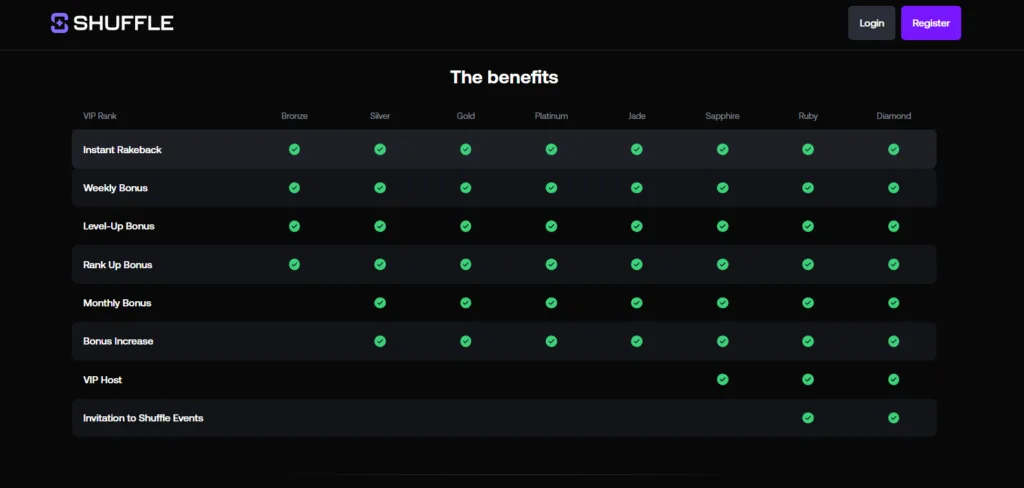Click 'The benefits' section heading

click(504, 77)
